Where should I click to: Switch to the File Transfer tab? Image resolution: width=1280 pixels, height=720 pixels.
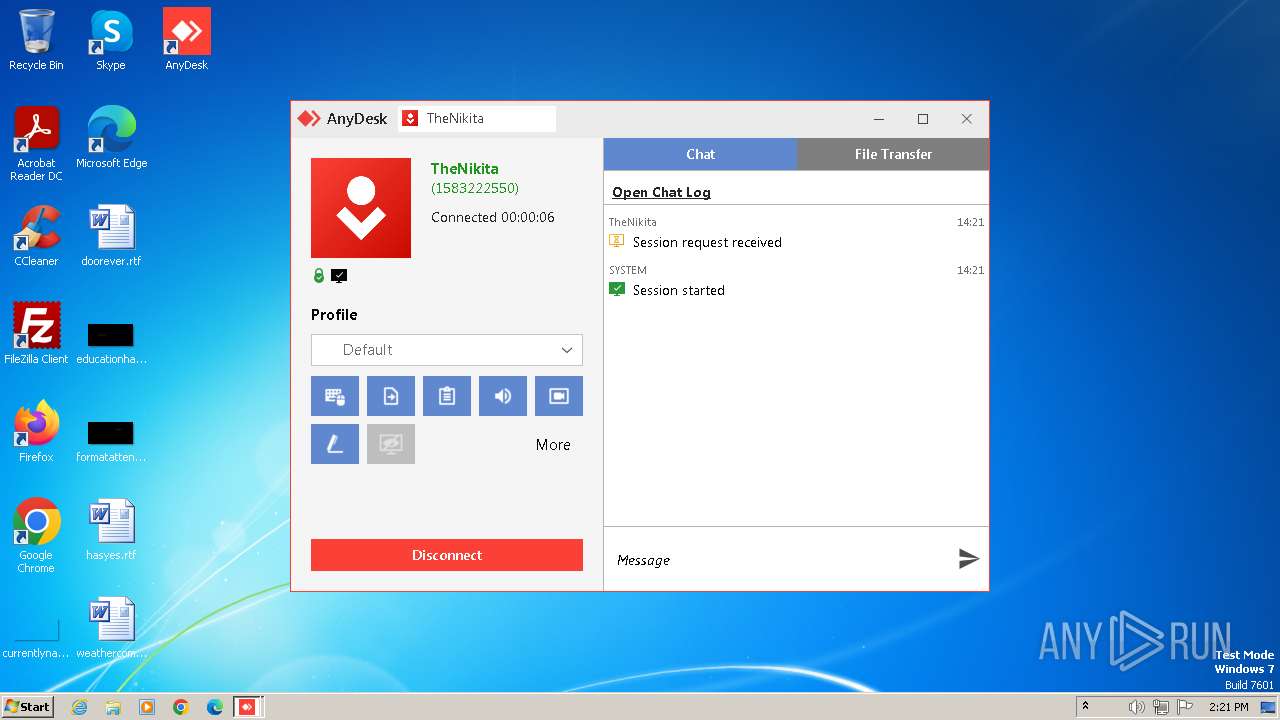point(893,154)
